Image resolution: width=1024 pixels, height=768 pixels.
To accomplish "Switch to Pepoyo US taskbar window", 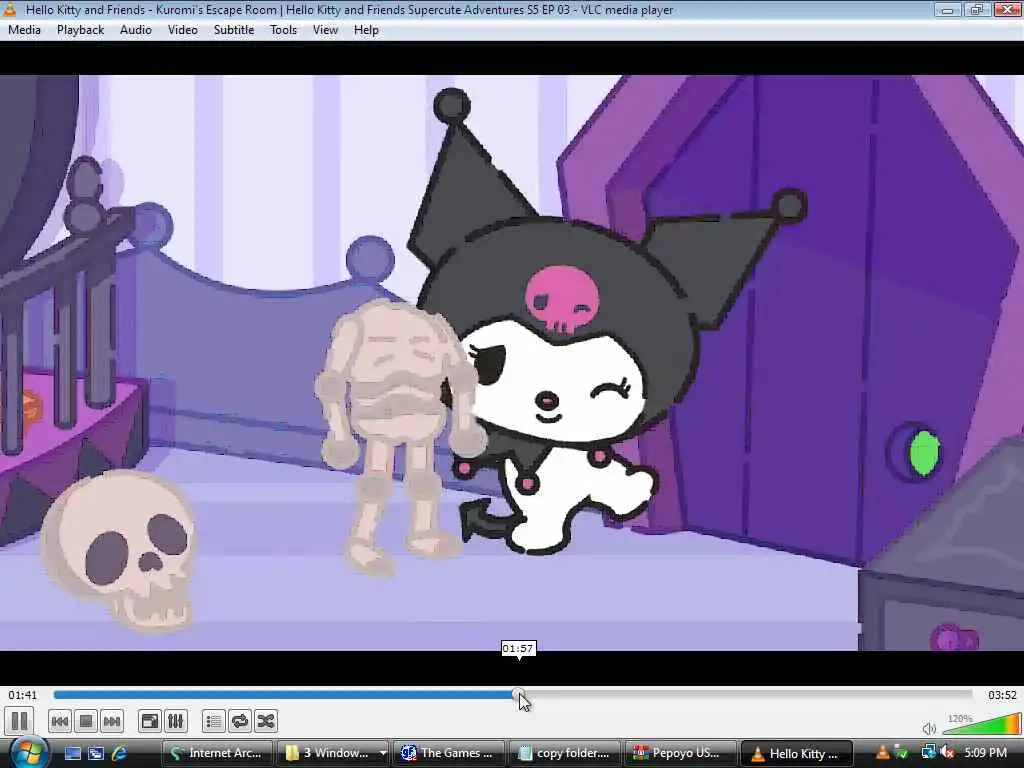I will tap(681, 753).
